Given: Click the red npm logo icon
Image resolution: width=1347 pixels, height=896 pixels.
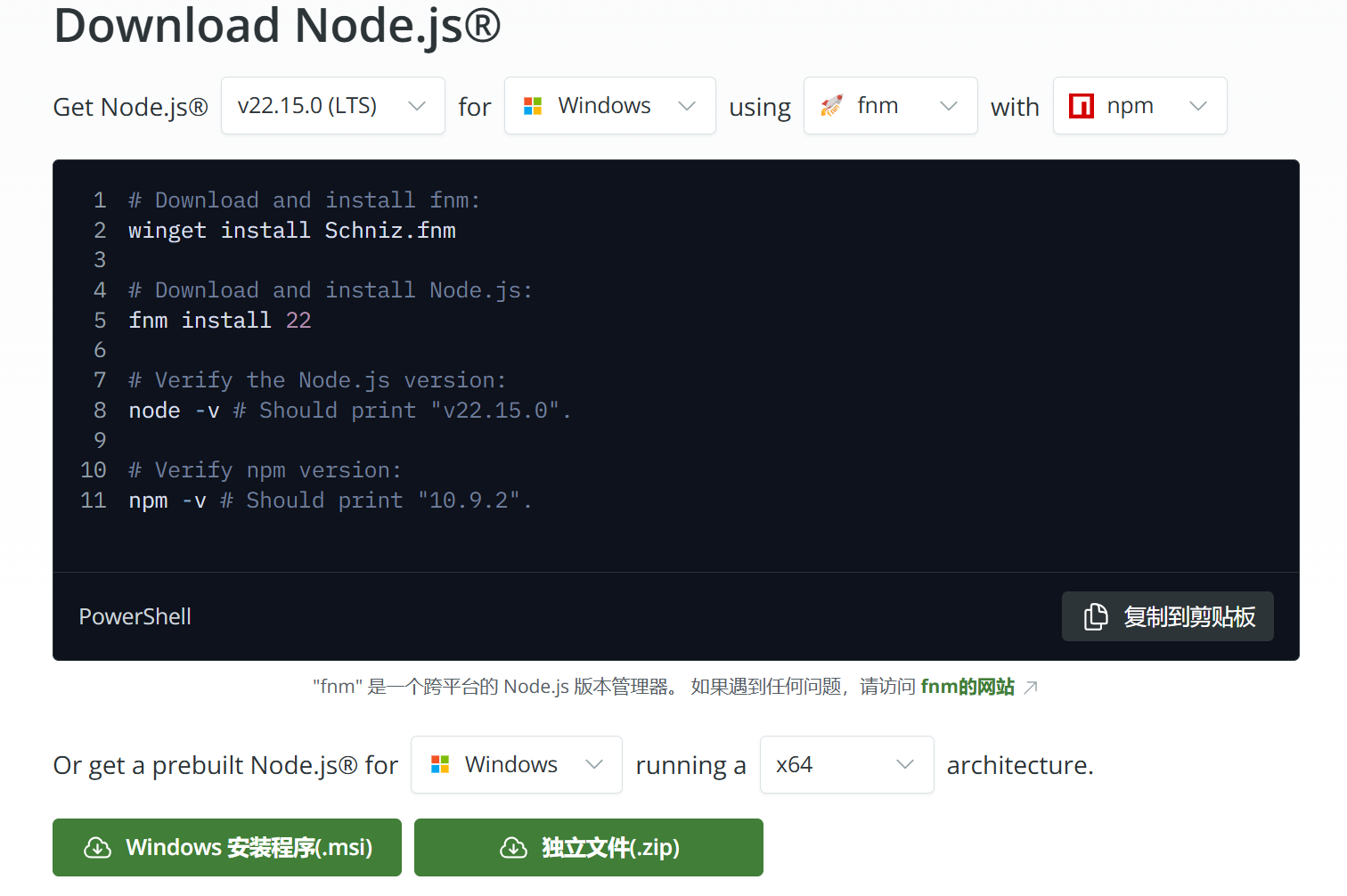Looking at the screenshot, I should (x=1081, y=106).
